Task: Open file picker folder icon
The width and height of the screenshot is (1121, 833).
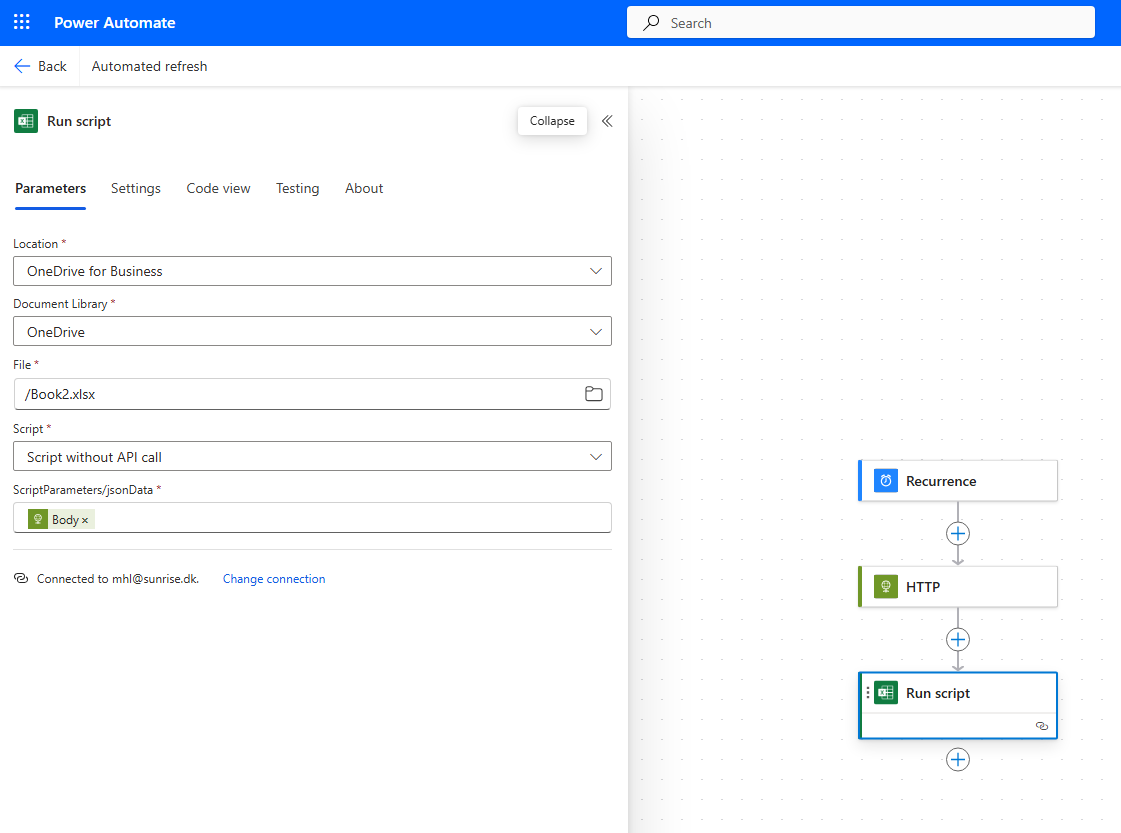Action: pos(594,394)
